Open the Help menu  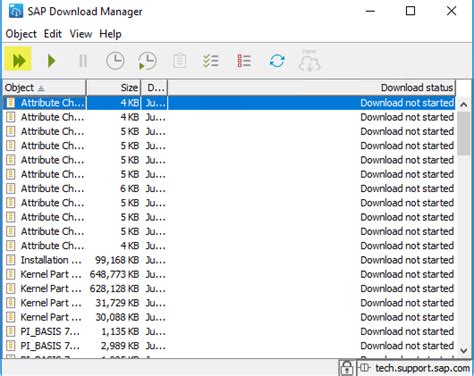click(110, 34)
